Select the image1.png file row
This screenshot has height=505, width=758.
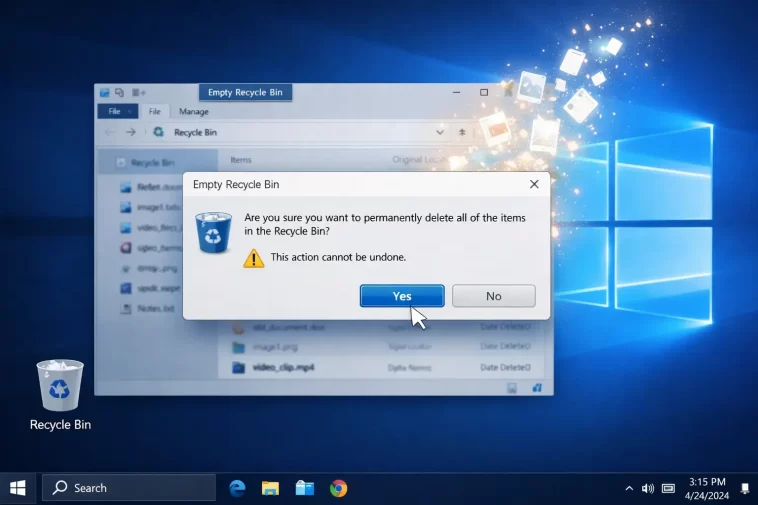381,346
